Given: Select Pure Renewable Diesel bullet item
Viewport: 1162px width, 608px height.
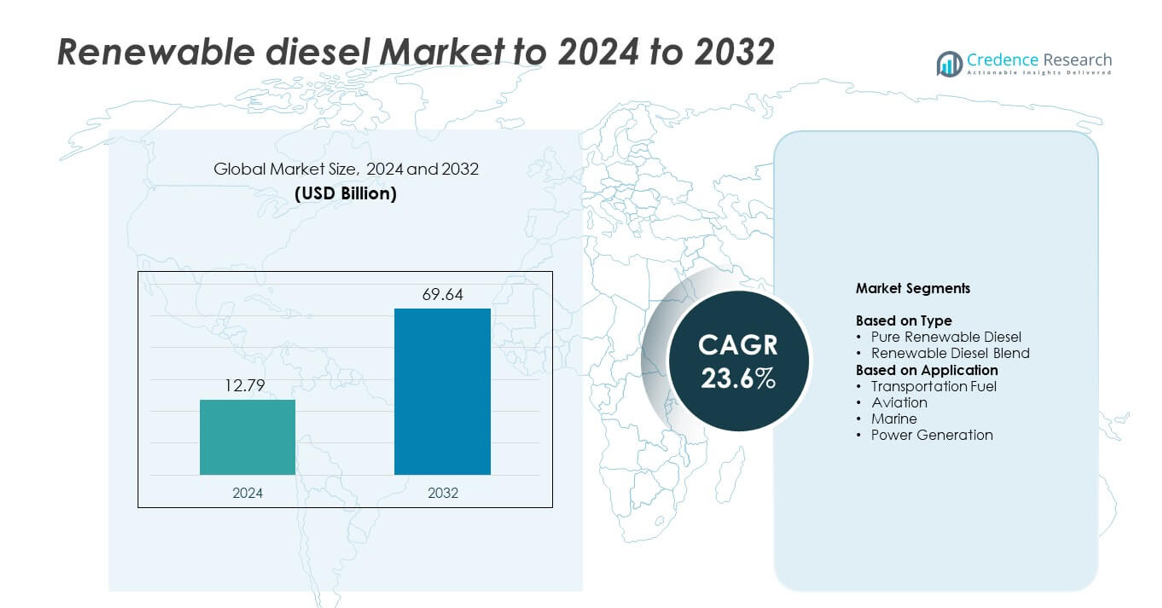Looking at the screenshot, I should [945, 337].
